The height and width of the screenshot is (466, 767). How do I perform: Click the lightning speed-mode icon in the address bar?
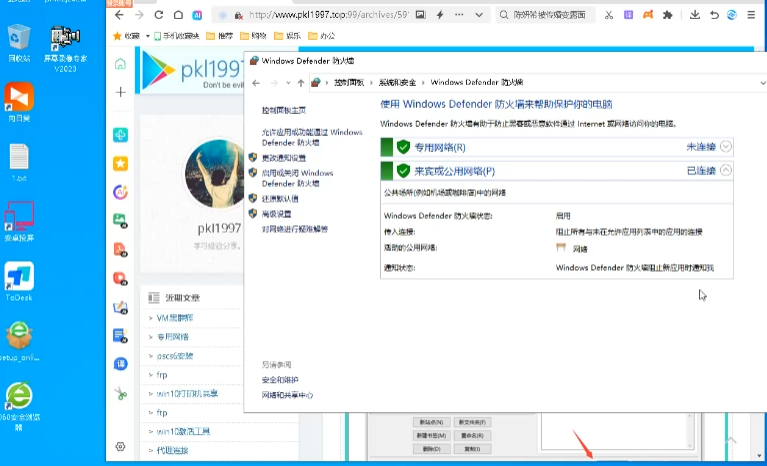pos(440,15)
